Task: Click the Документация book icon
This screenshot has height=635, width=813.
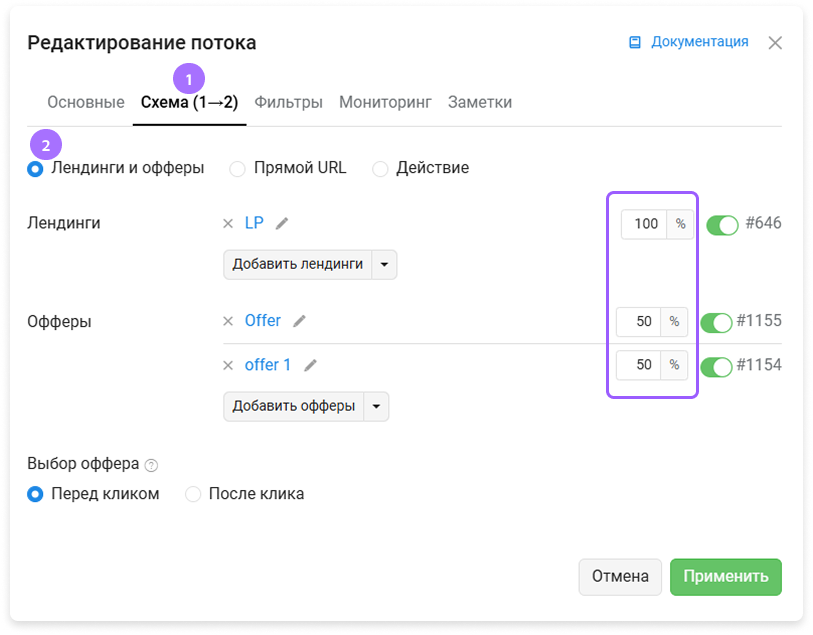Action: coord(635,43)
